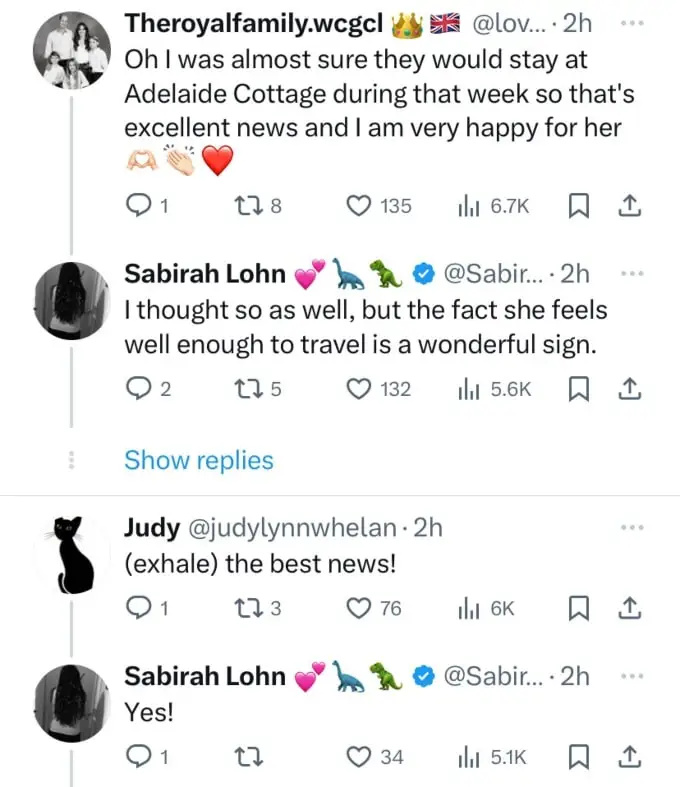Screen dimensions: 680x787
Task: Repost Sabirah Lohn's 'Yes!' reply
Action: click(249, 757)
